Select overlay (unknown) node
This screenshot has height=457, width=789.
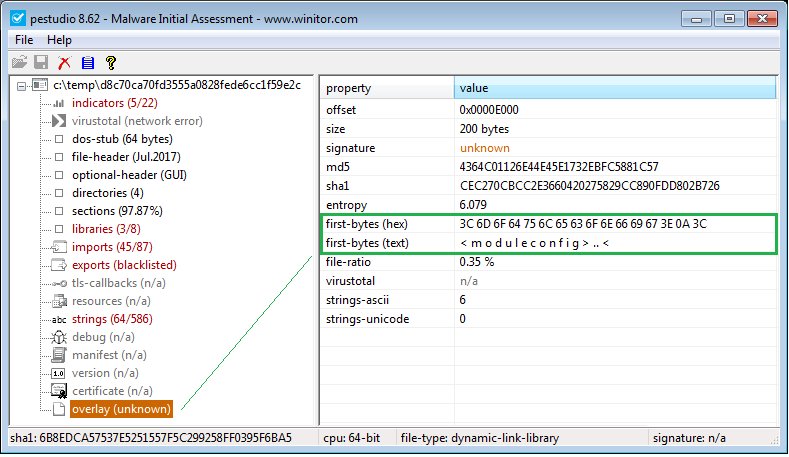click(121, 409)
